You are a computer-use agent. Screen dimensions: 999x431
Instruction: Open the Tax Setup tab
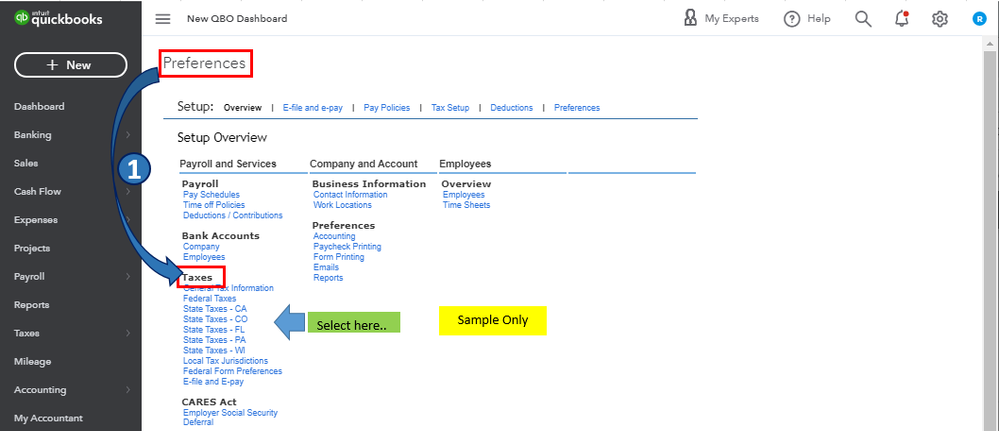click(450, 108)
